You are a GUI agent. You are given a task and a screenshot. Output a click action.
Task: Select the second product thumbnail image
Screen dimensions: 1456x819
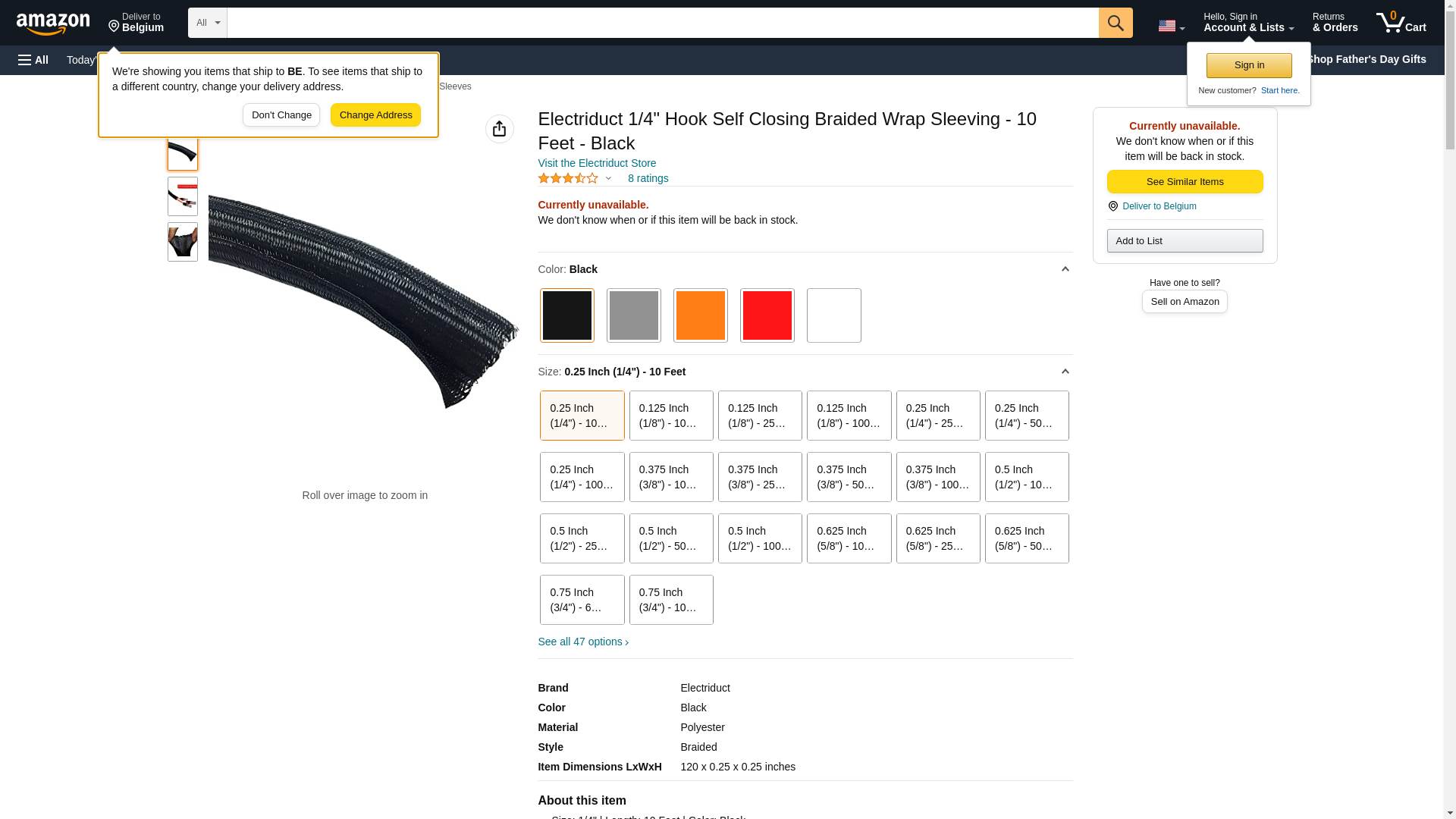pyautogui.click(x=183, y=196)
